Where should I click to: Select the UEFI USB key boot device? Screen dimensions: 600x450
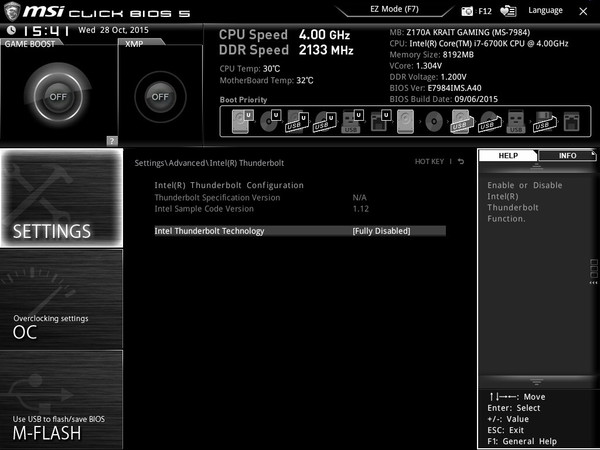[352, 121]
